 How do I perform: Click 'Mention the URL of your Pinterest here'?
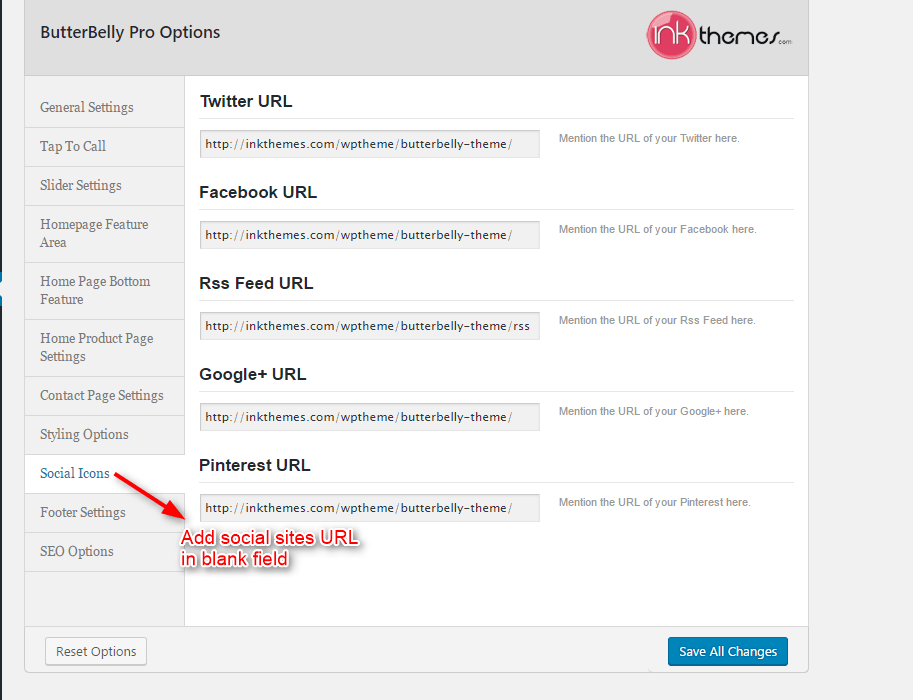[654, 503]
